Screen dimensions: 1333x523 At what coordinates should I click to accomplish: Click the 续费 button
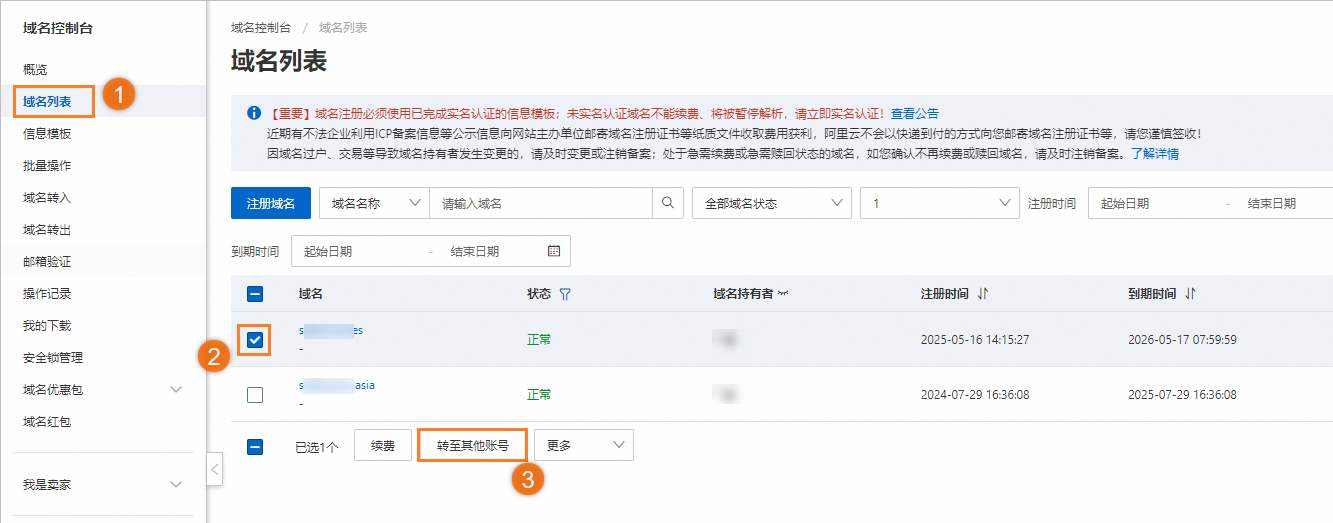(383, 445)
